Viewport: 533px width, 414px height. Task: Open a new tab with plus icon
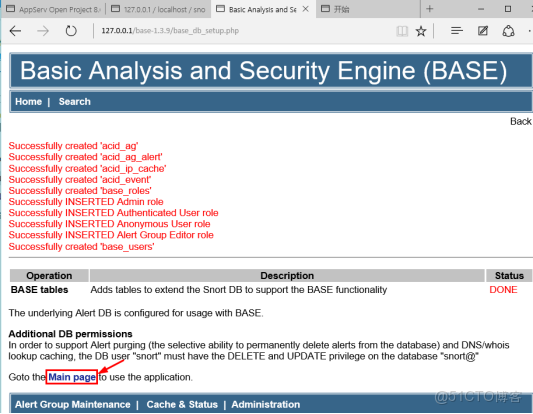429,9
